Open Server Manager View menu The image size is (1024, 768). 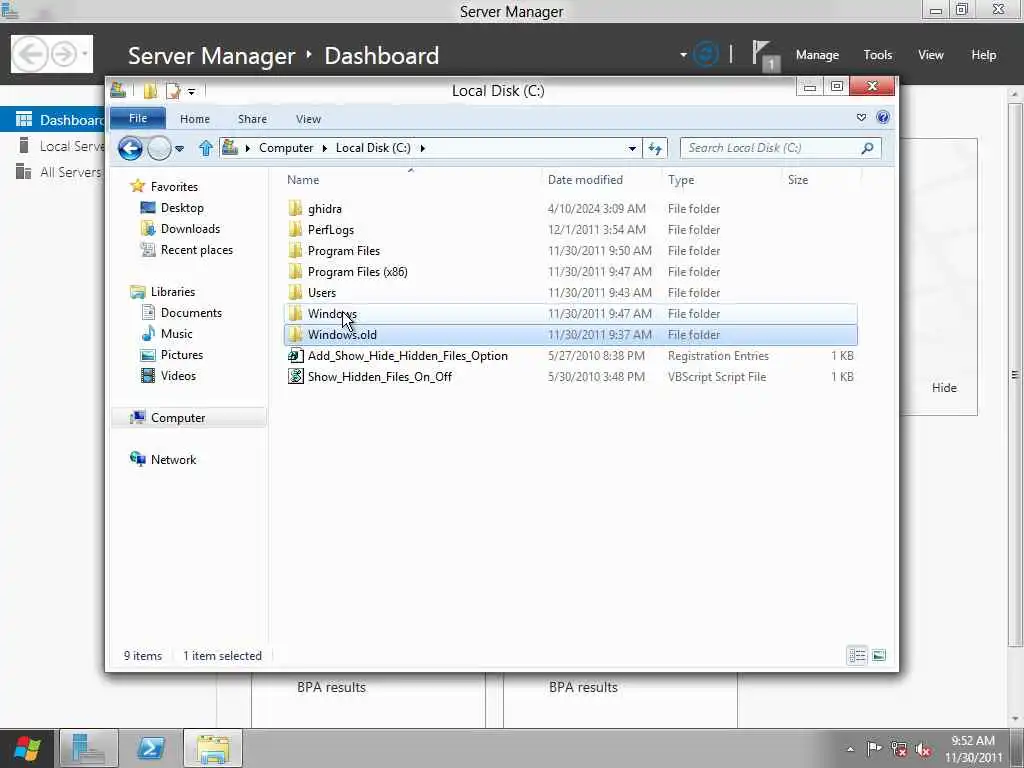(x=931, y=55)
